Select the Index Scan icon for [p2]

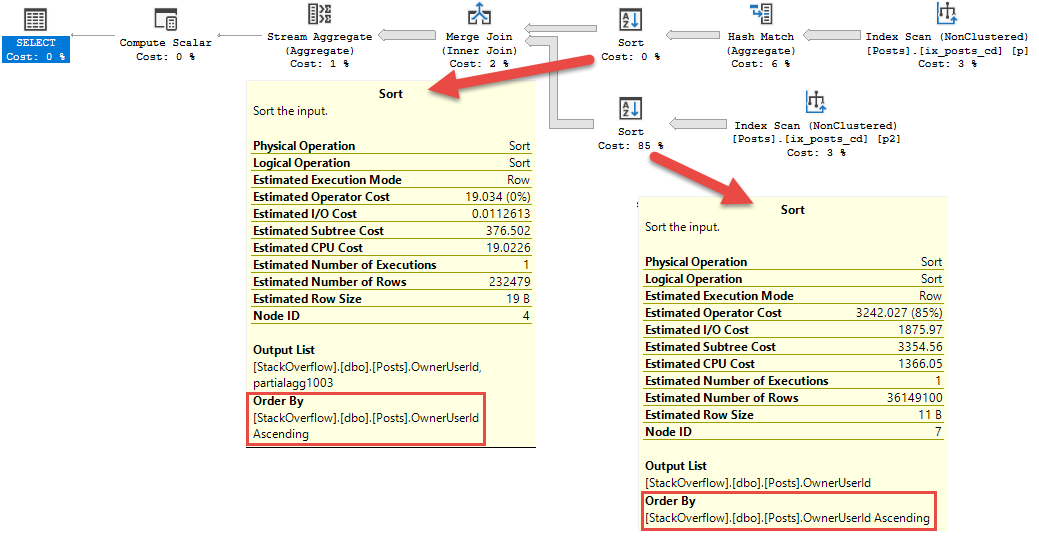click(x=816, y=102)
